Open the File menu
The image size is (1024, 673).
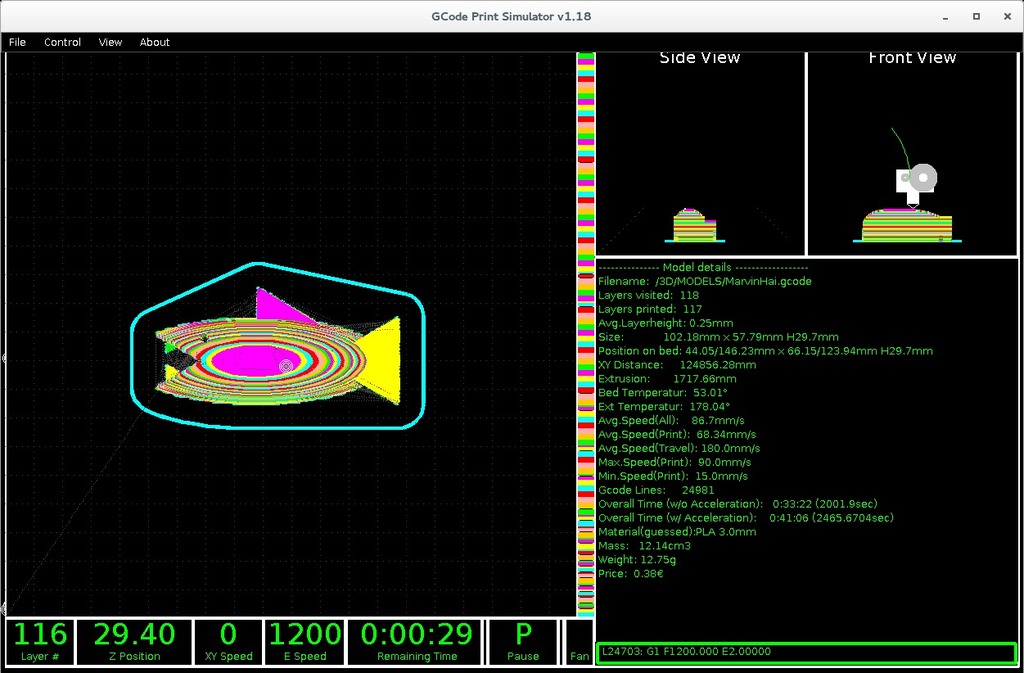pos(17,42)
